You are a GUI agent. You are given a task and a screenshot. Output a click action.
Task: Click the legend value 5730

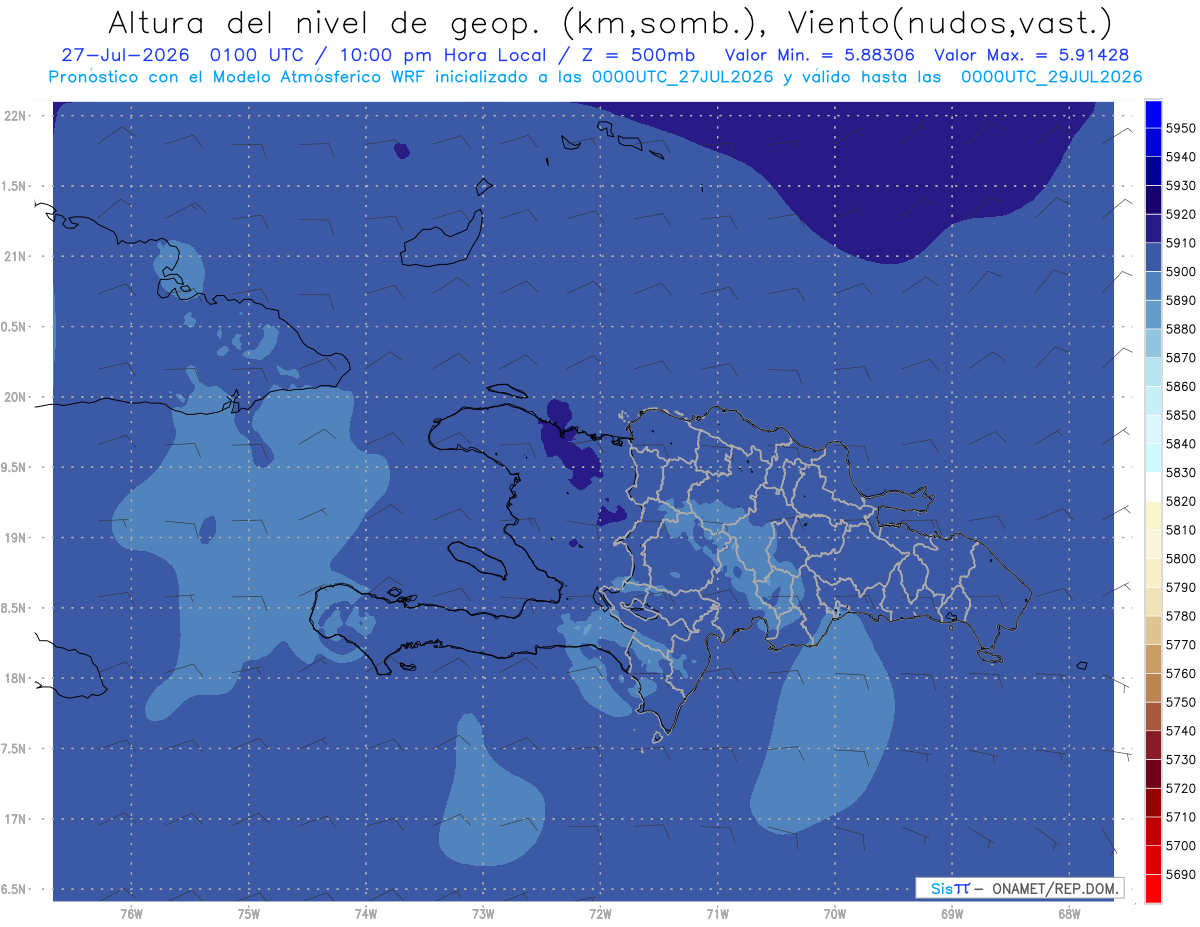pyautogui.click(x=1180, y=760)
